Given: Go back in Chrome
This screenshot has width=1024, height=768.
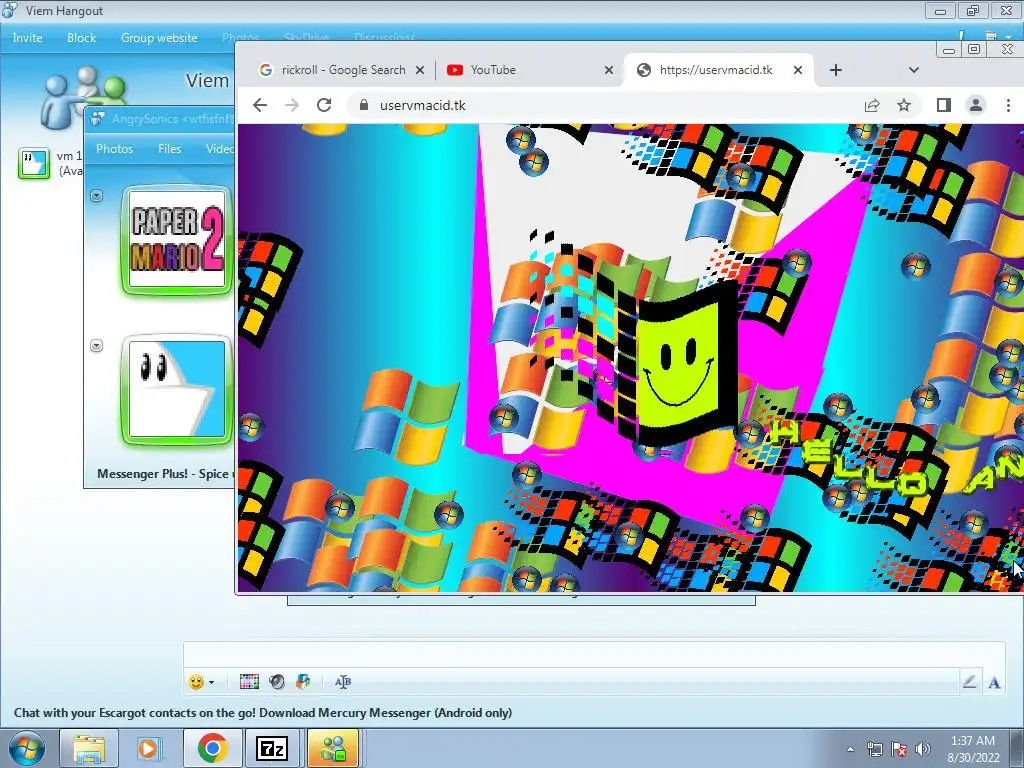Looking at the screenshot, I should click(x=260, y=105).
